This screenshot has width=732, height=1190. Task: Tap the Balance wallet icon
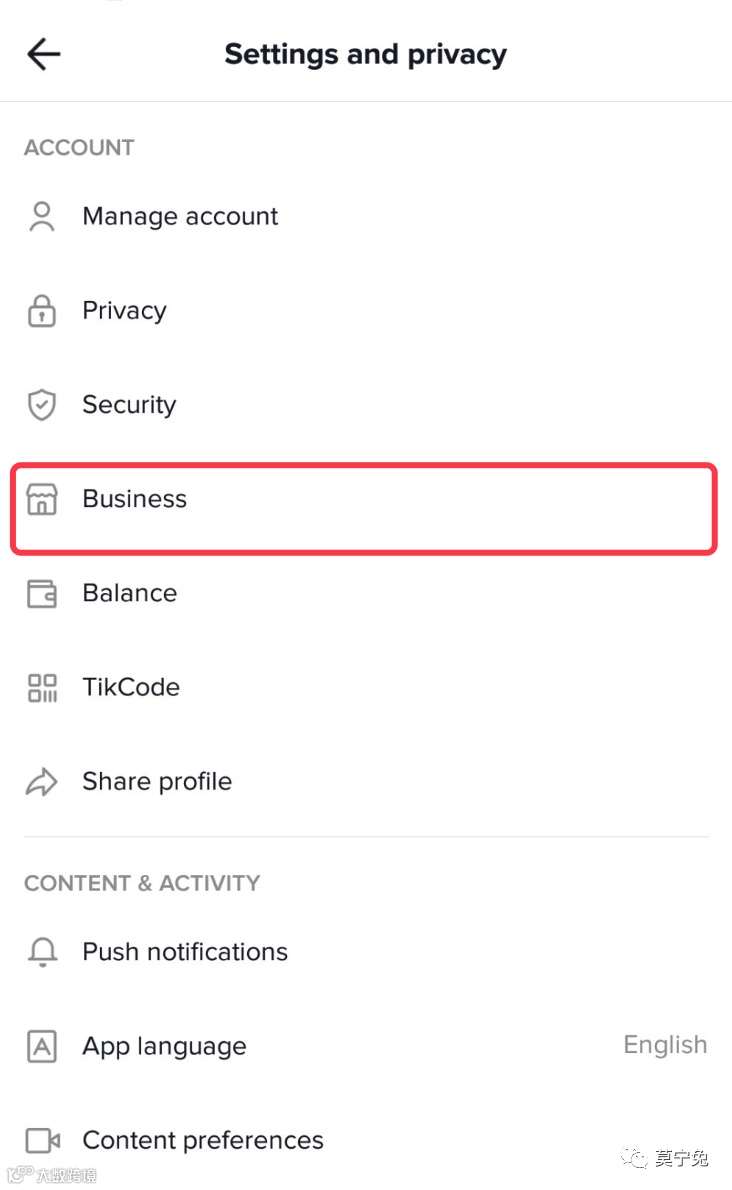click(42, 593)
